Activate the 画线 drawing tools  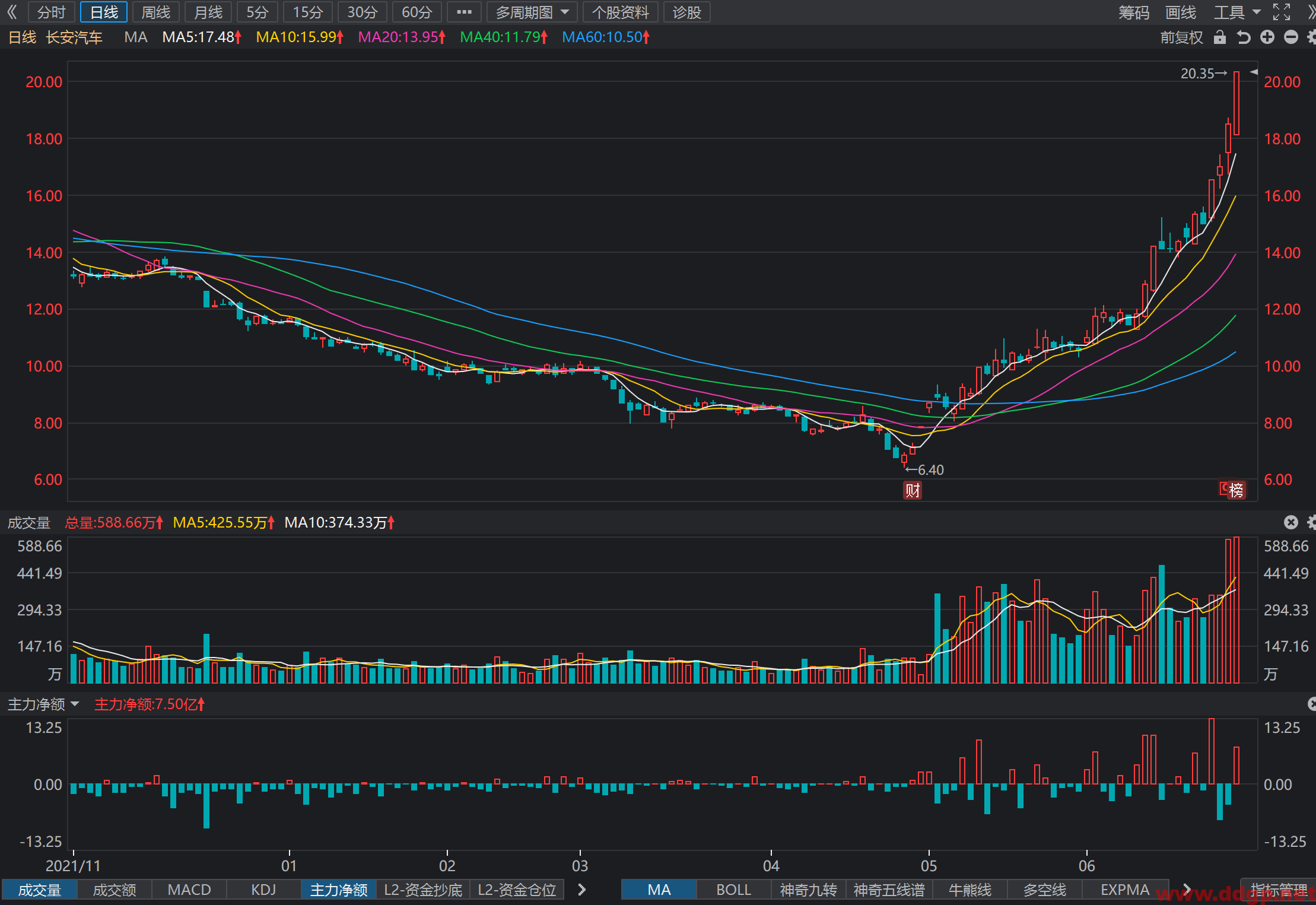[x=1181, y=12]
